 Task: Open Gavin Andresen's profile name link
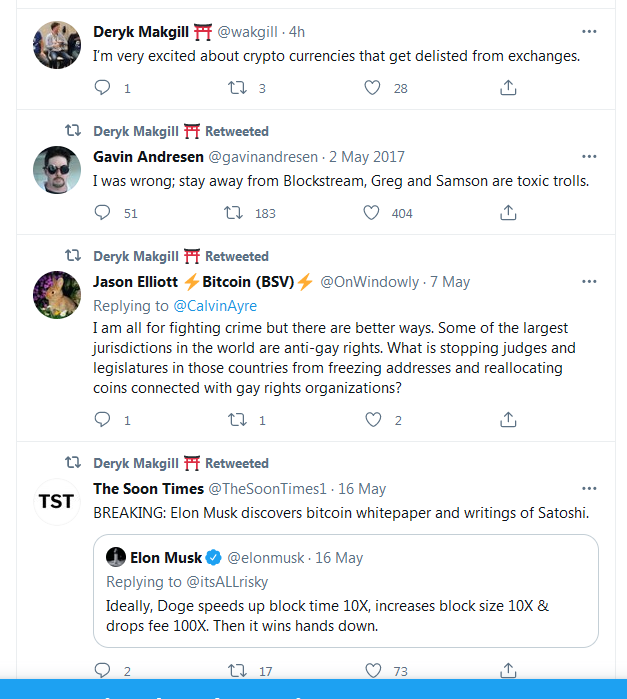148,157
